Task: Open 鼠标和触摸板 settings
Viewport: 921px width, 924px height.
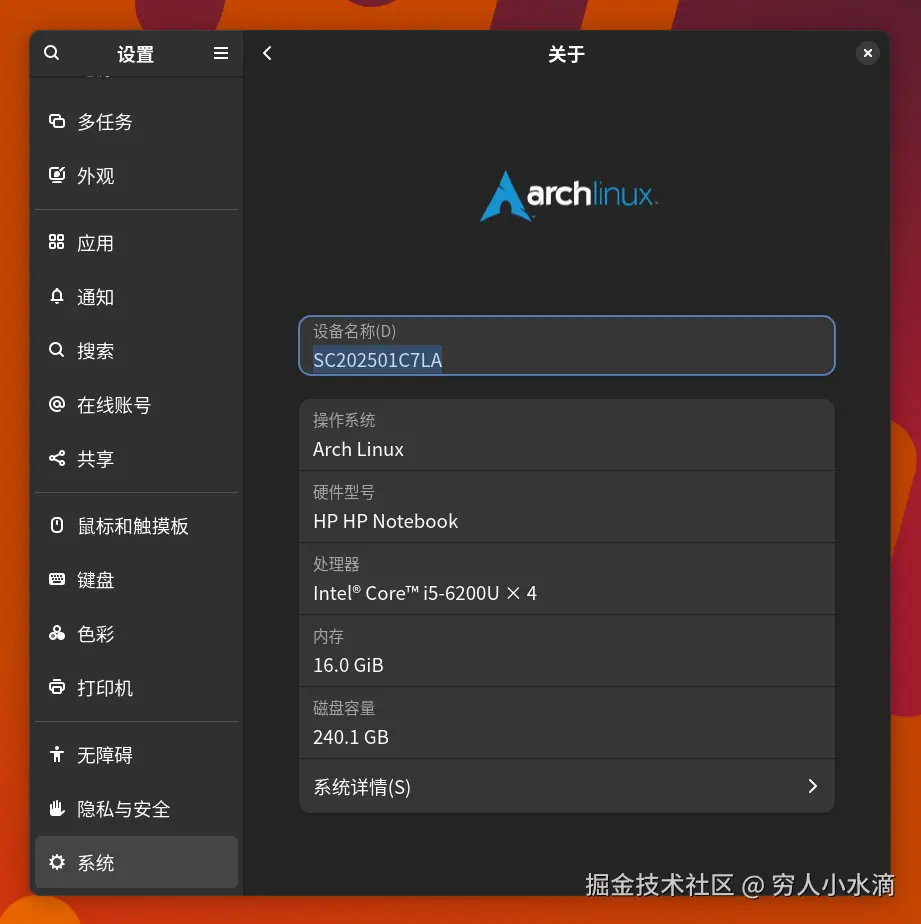Action: coord(137,526)
